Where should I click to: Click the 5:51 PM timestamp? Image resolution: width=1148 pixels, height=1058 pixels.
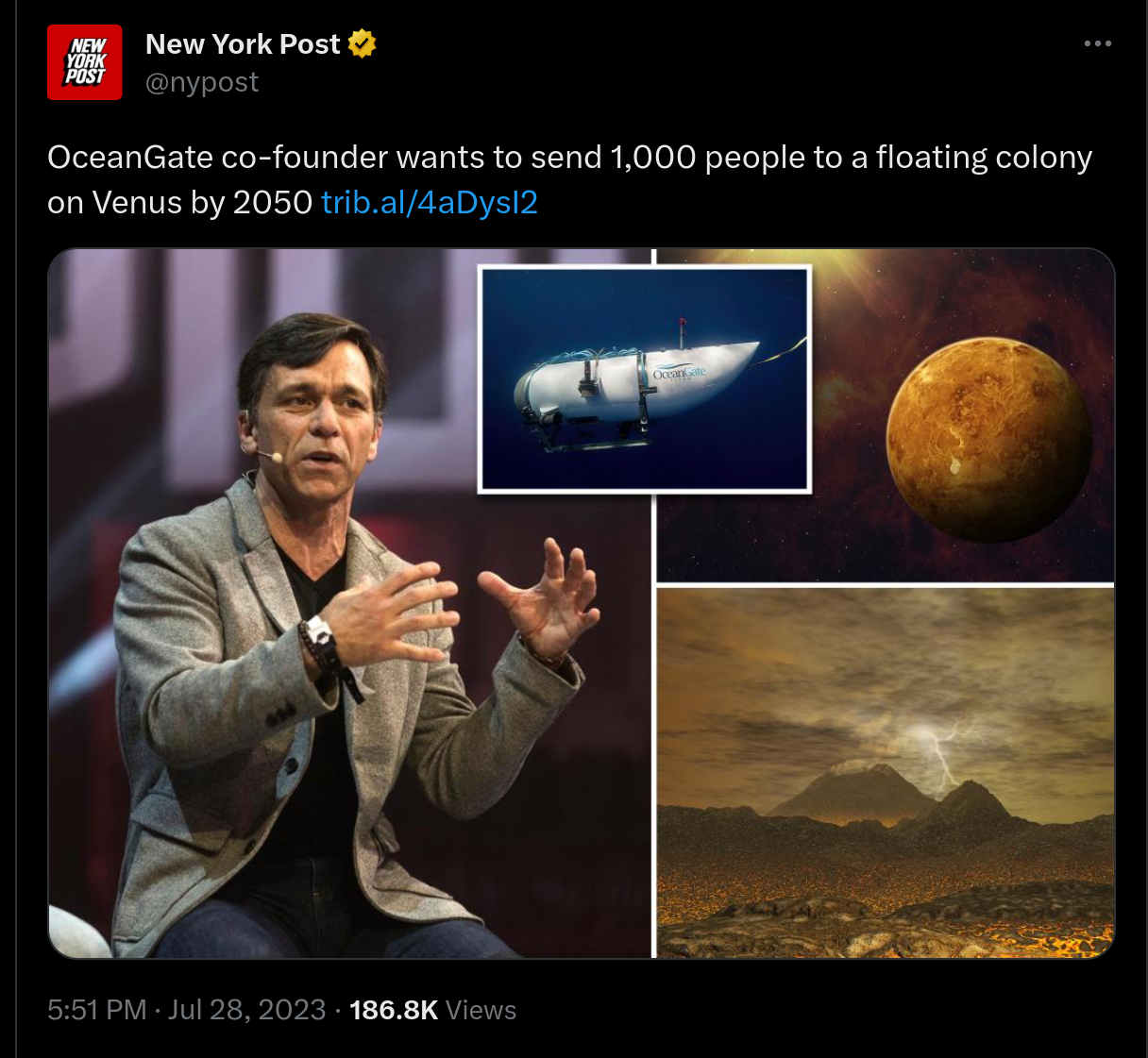click(x=96, y=1010)
